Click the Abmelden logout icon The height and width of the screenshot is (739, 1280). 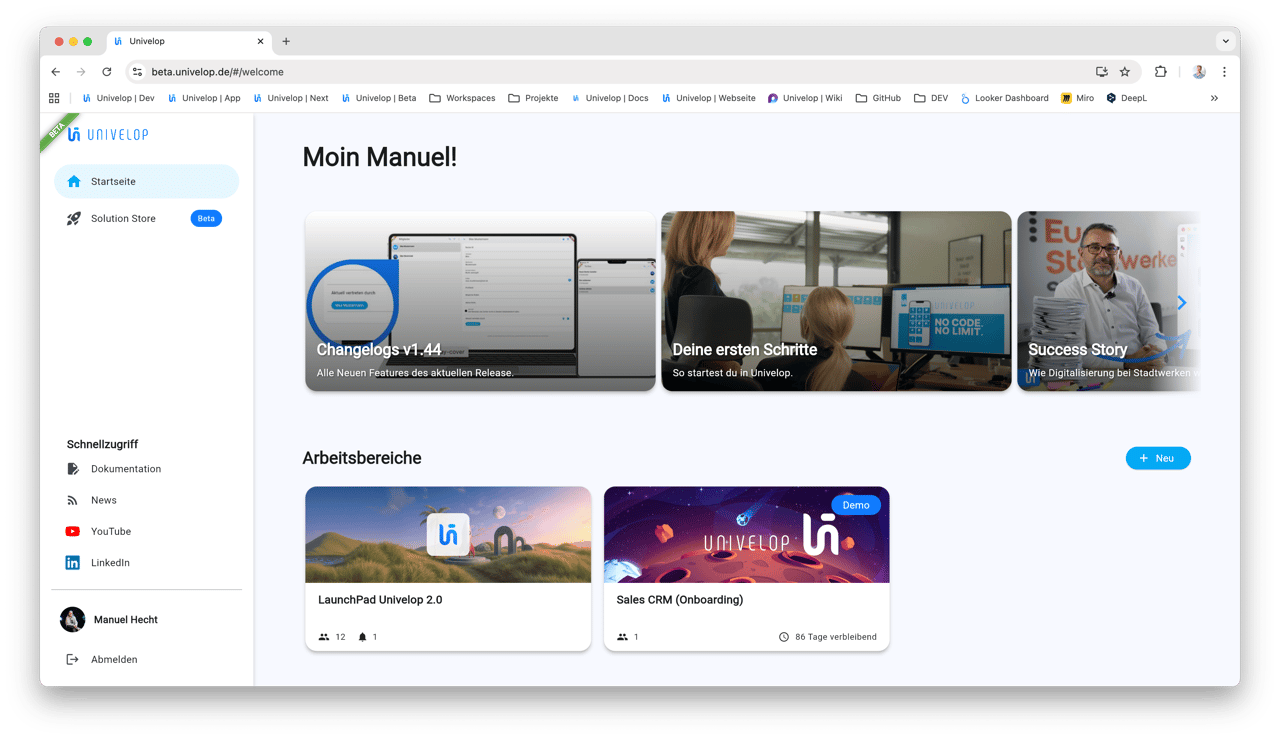click(73, 660)
